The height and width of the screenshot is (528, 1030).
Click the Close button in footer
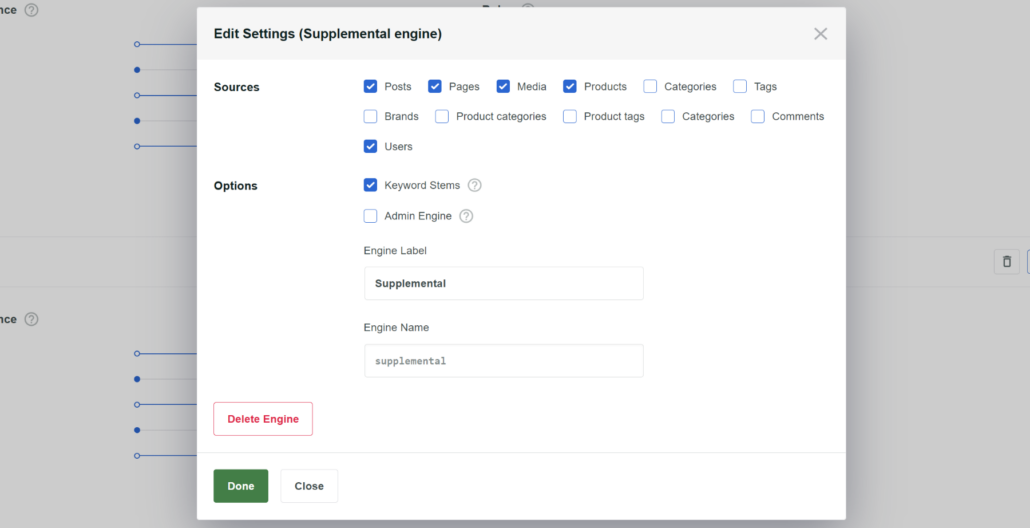coord(309,486)
